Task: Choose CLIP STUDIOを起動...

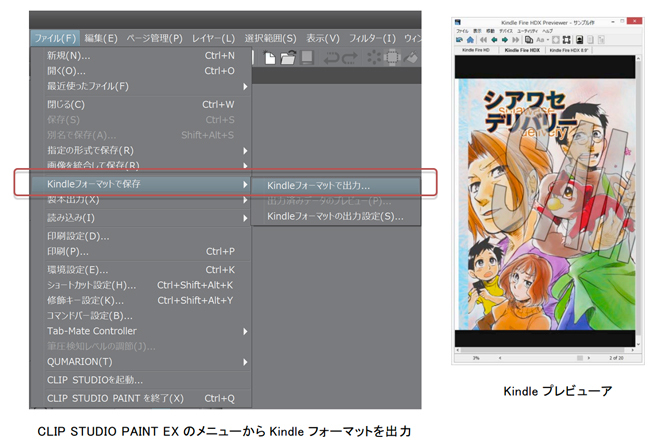Action: pos(141,380)
